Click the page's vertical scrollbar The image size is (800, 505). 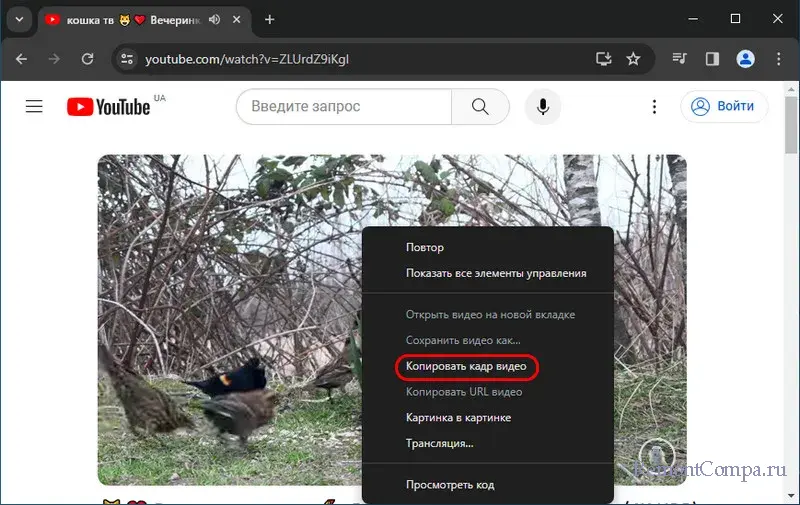[792, 300]
